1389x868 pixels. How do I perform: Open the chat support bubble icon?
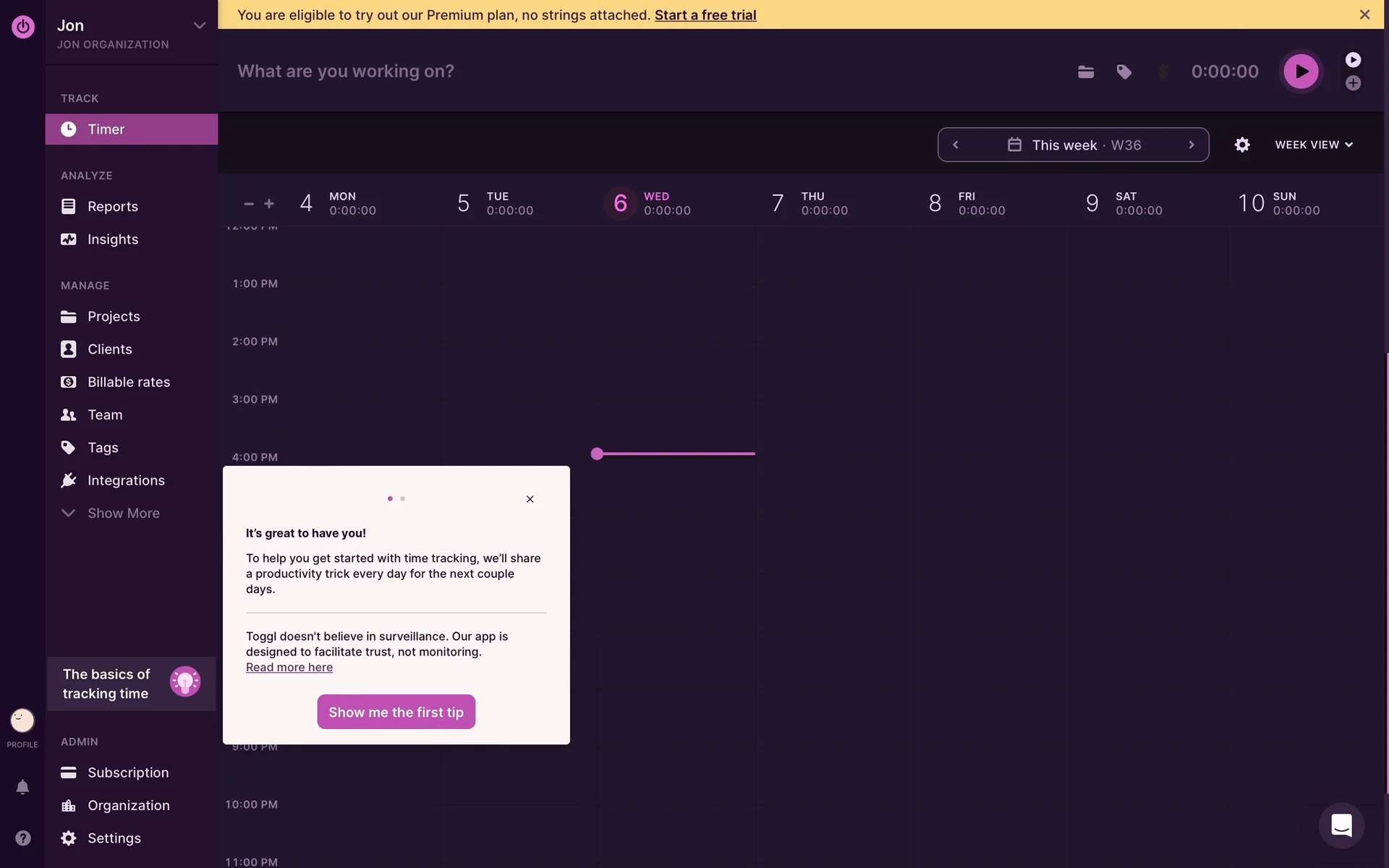(1341, 825)
